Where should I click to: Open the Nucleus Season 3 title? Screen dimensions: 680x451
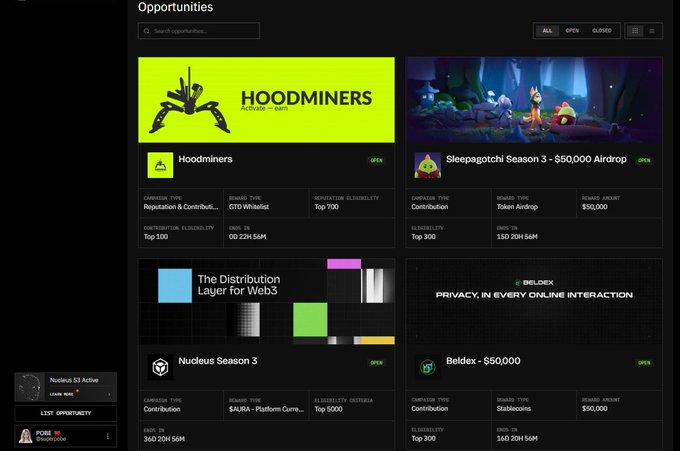pyautogui.click(x=218, y=361)
